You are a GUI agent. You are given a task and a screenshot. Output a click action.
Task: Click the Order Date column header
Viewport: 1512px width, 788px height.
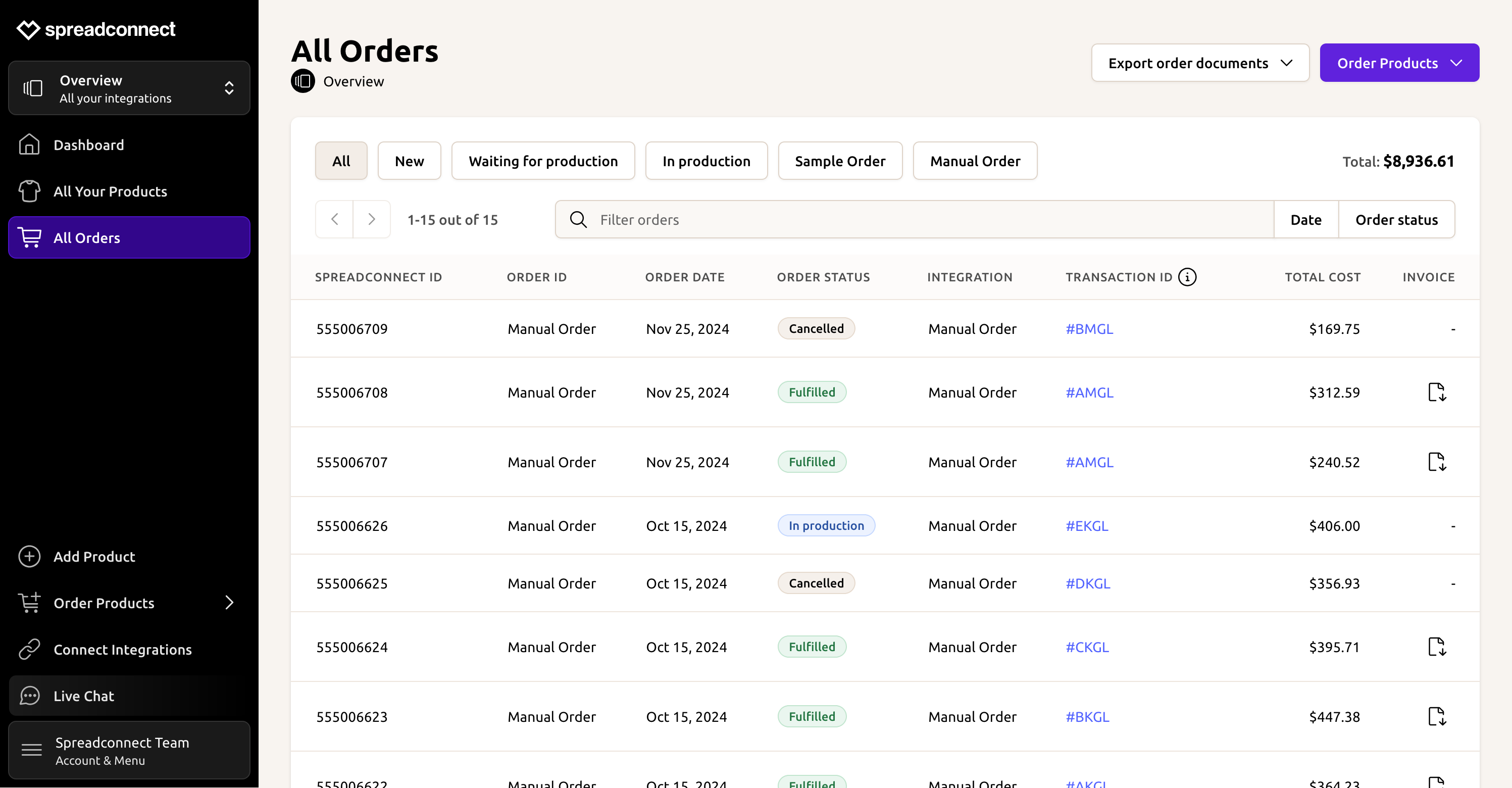coord(684,277)
